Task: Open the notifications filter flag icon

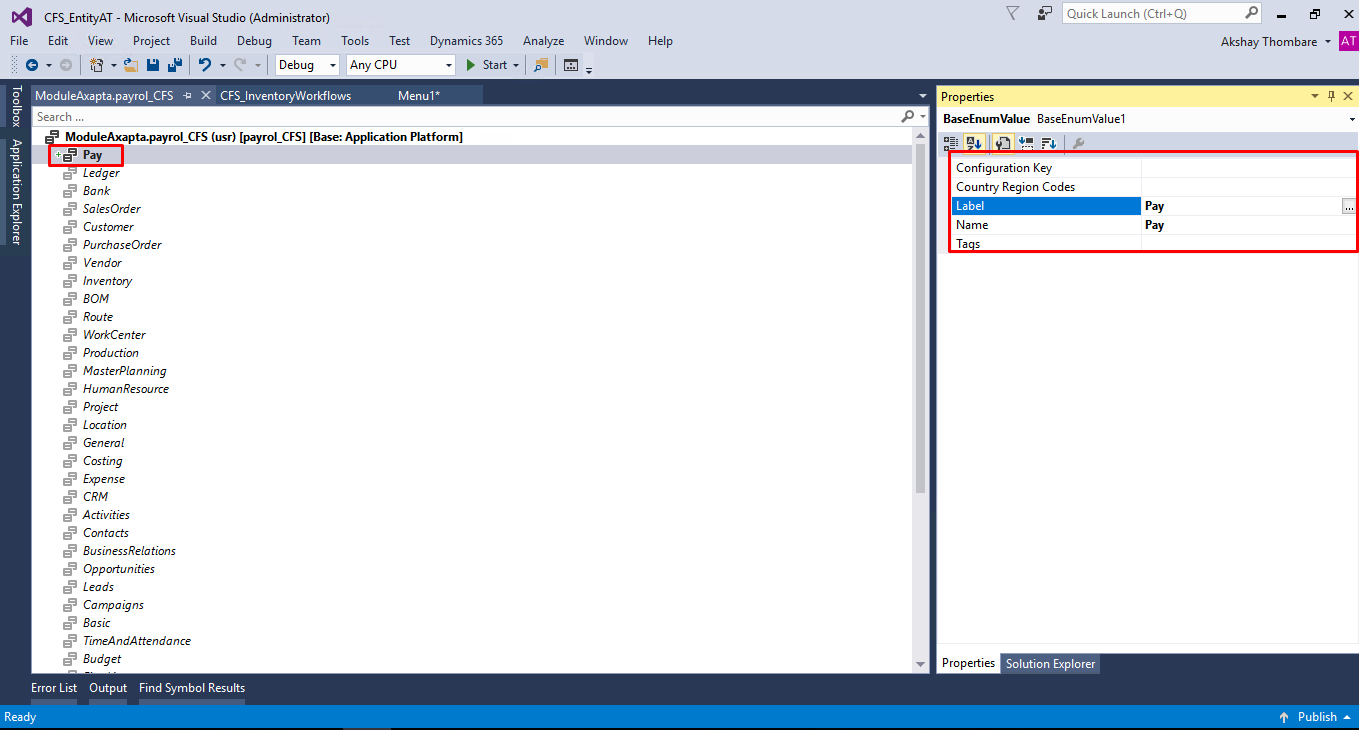Action: (1013, 13)
